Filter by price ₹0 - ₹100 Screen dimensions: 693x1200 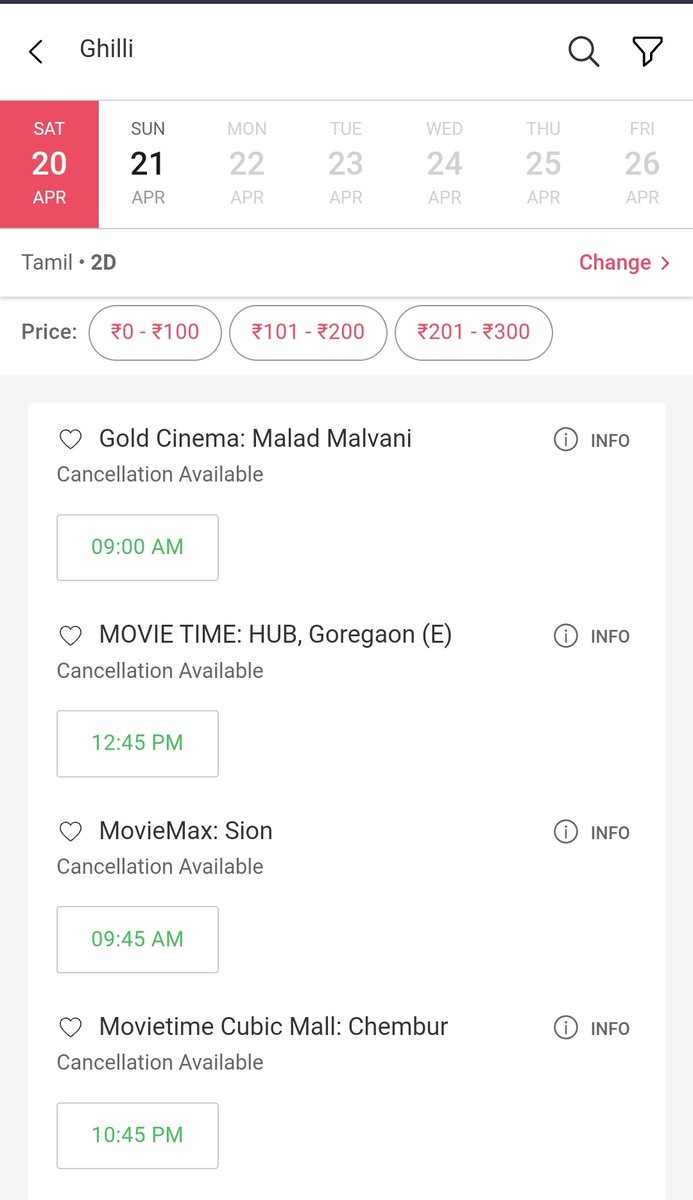155,332
